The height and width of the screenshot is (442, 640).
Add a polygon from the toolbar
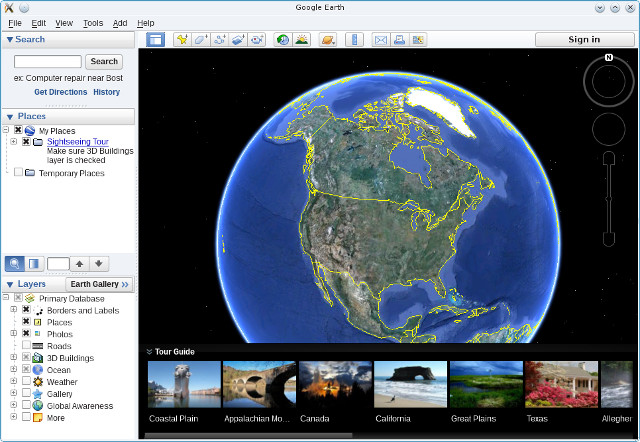click(201, 40)
